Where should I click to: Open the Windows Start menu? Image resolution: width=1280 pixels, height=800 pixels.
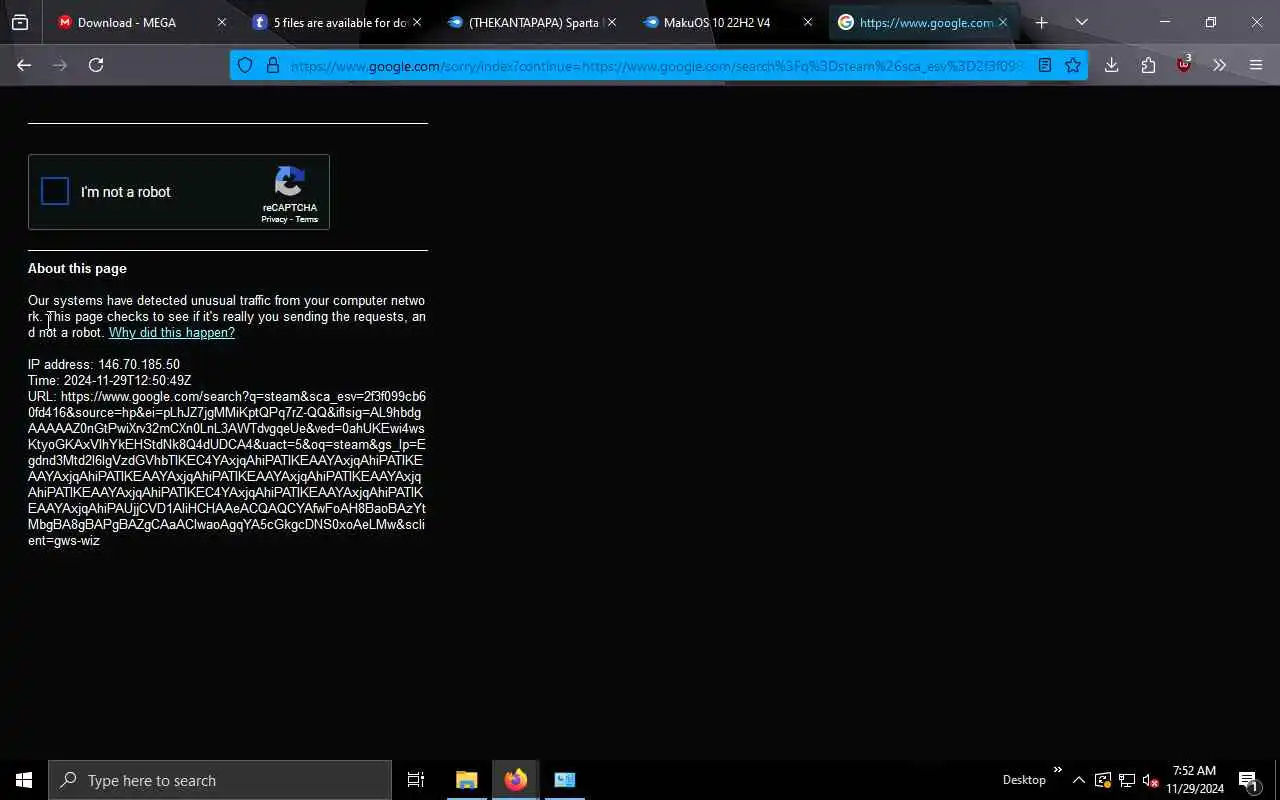(24, 780)
